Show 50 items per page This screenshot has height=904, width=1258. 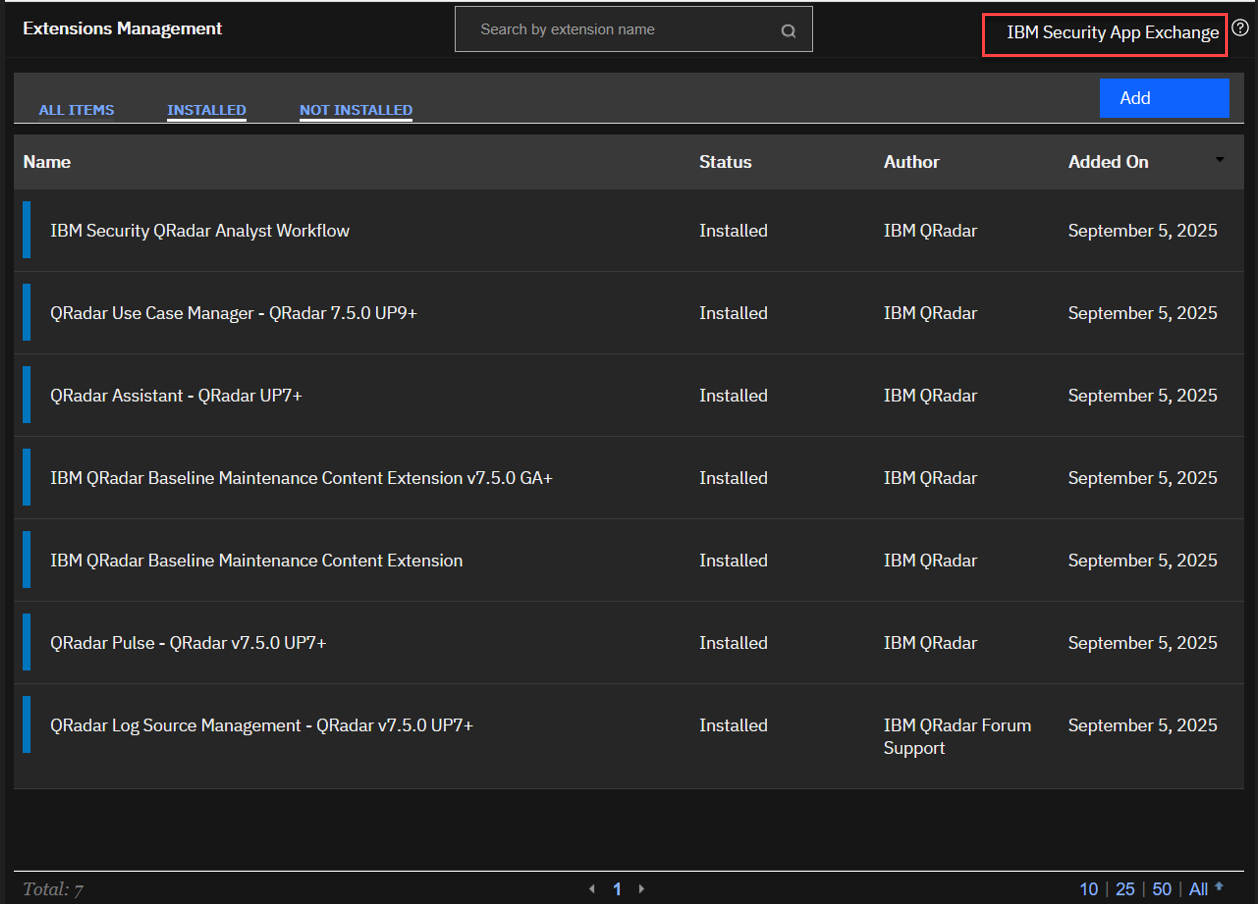1161,889
